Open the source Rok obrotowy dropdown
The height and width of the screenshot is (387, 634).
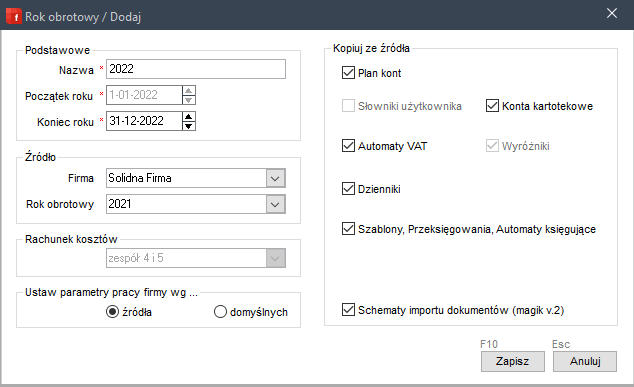(275, 204)
